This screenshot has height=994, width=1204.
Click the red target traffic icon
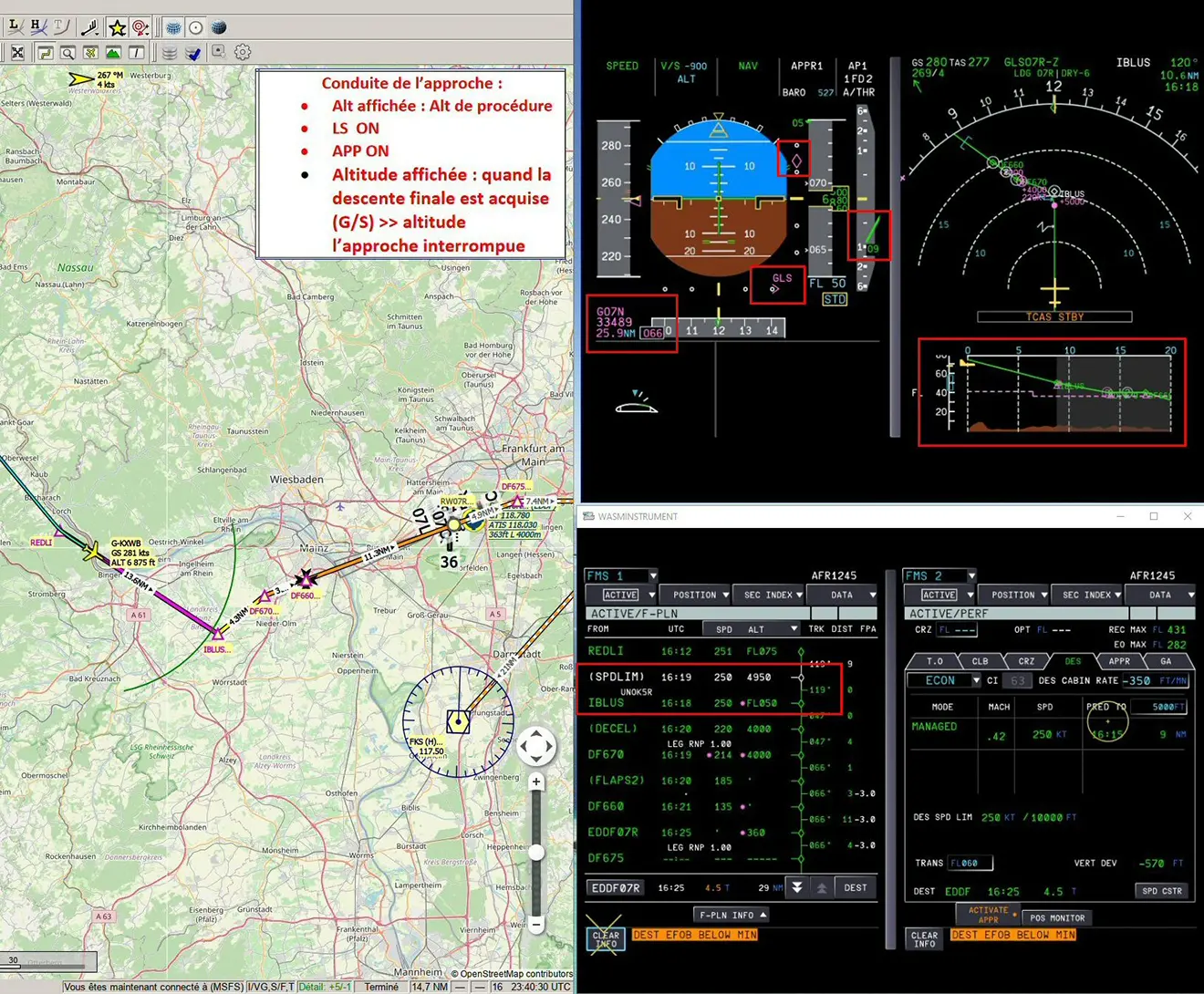tap(140, 27)
